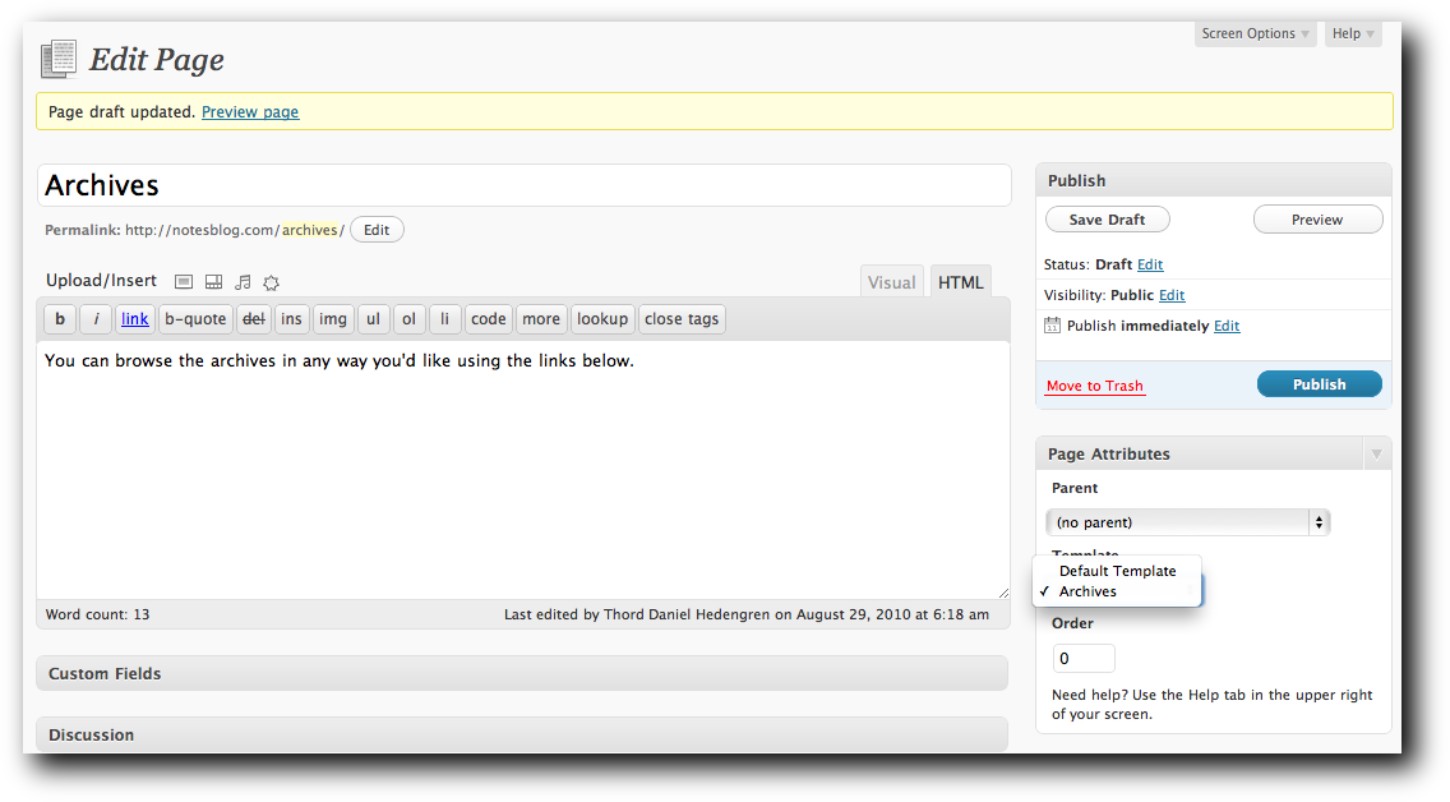Insert the more tag

coord(541,319)
